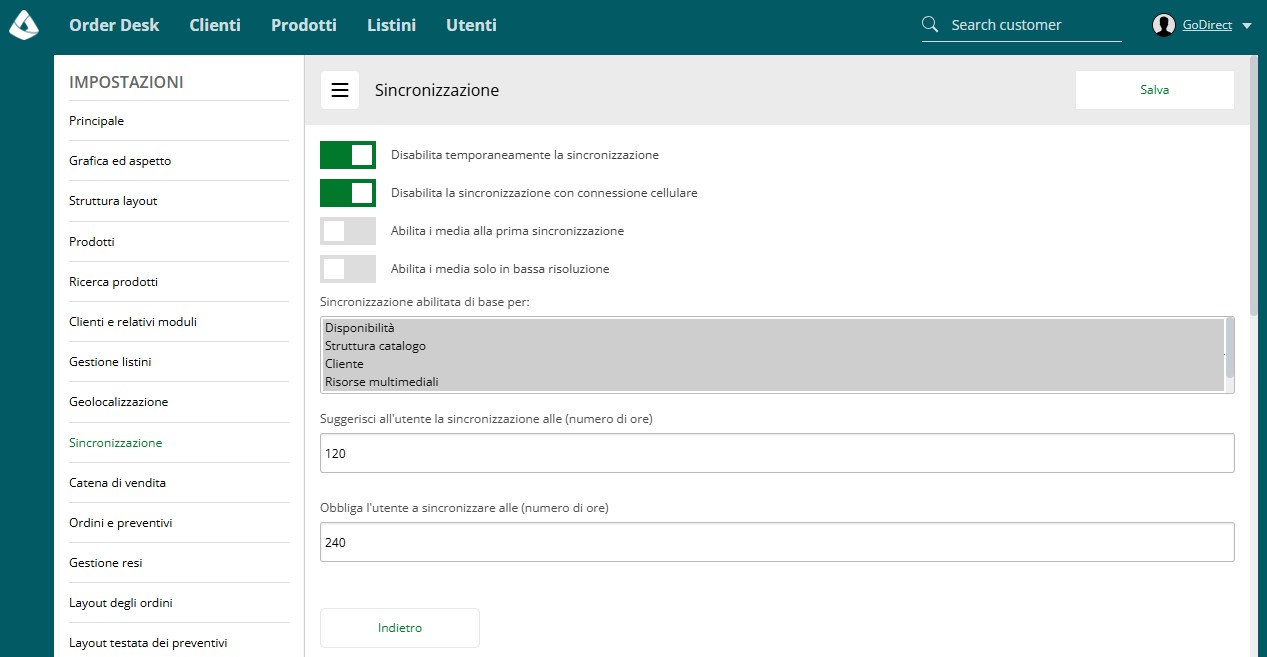Viewport: 1267px width, 657px height.
Task: Expand the GoDirect account dropdown arrow
Action: coord(1247,26)
